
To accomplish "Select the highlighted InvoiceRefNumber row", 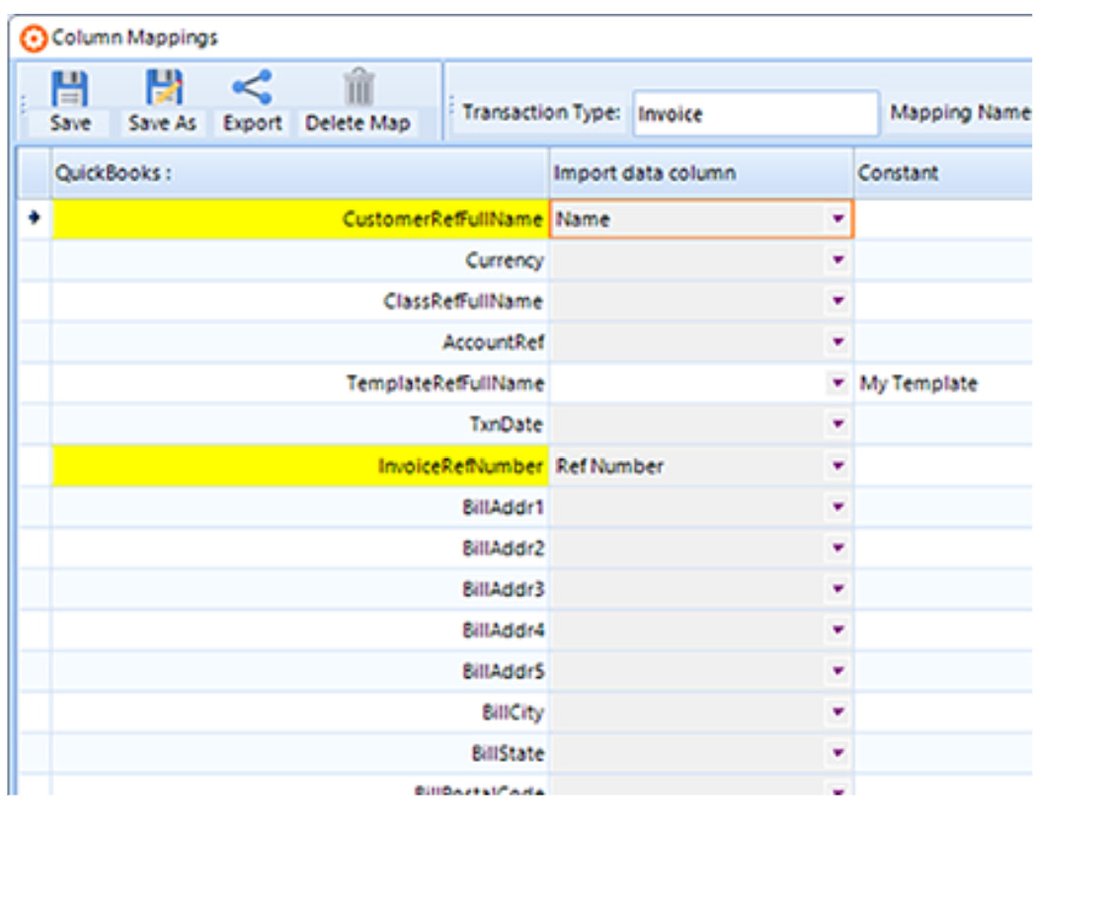I will 300,465.
